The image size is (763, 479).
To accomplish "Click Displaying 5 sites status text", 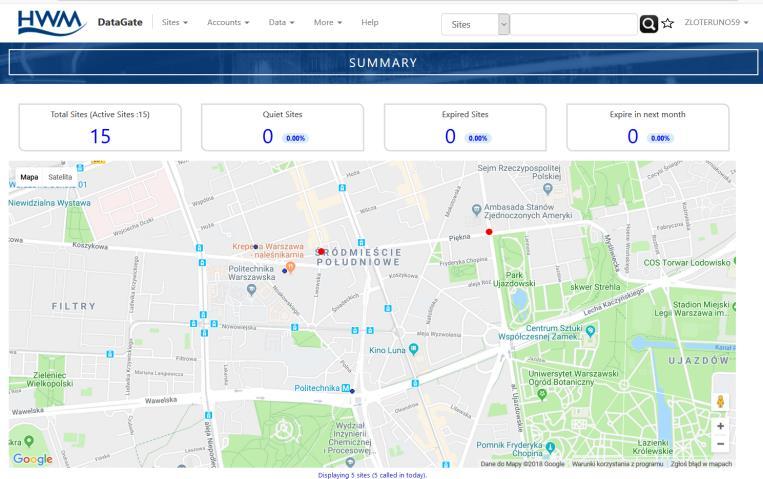I will (372, 475).
